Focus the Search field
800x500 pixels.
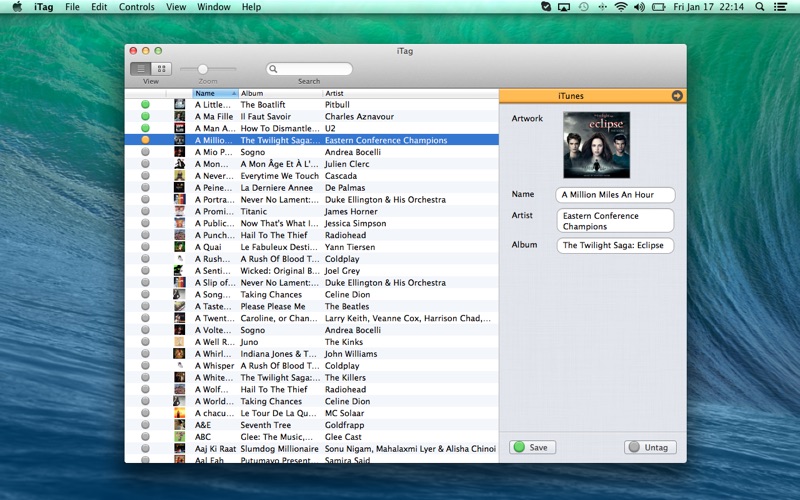[309, 69]
